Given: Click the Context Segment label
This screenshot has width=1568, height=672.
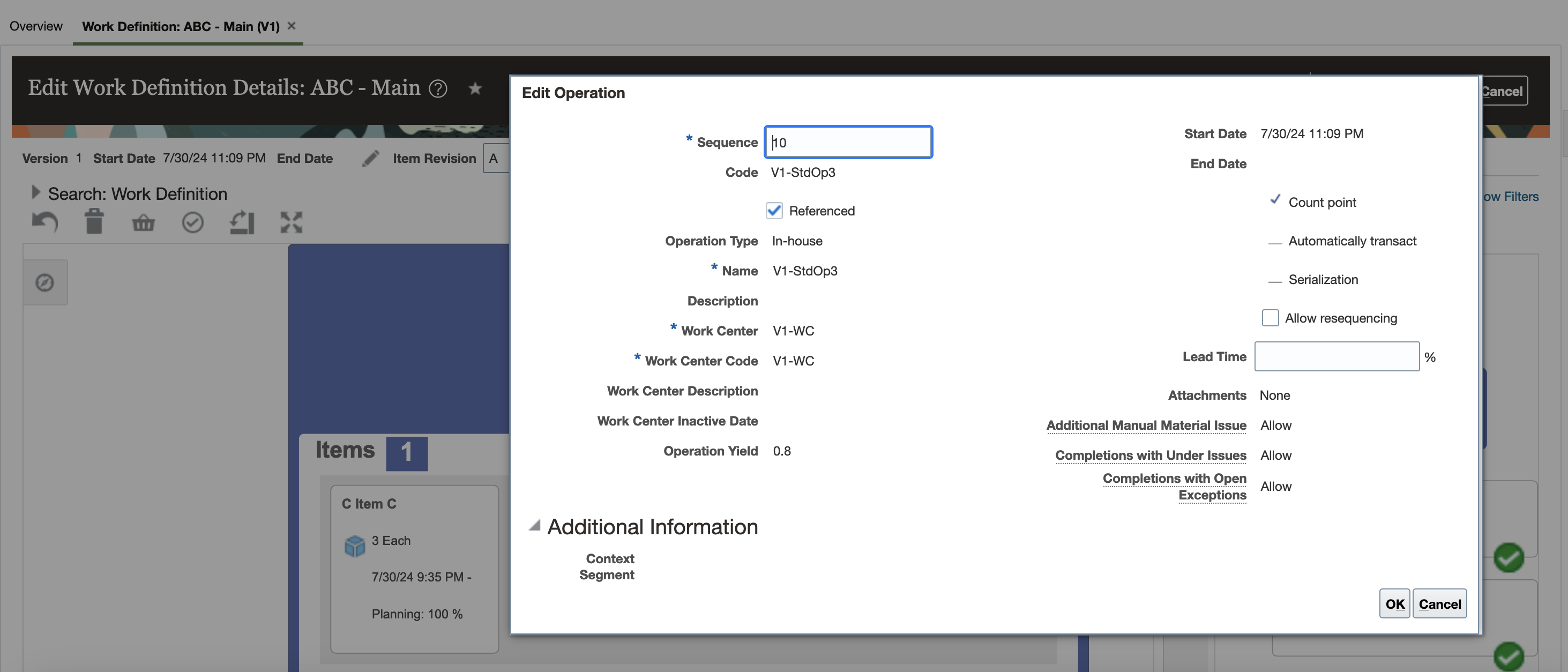Looking at the screenshot, I should pyautogui.click(x=606, y=566).
